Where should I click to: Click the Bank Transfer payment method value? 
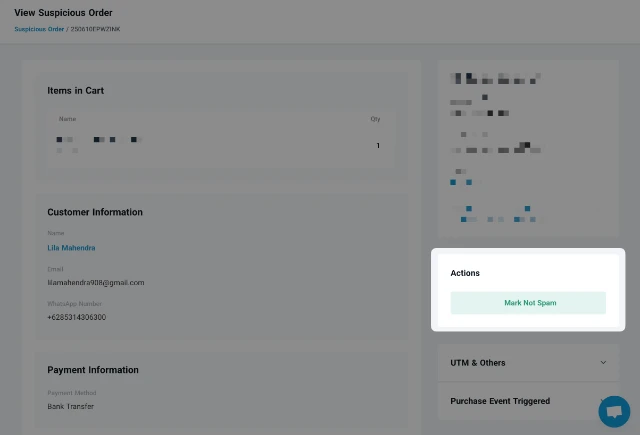coord(70,406)
